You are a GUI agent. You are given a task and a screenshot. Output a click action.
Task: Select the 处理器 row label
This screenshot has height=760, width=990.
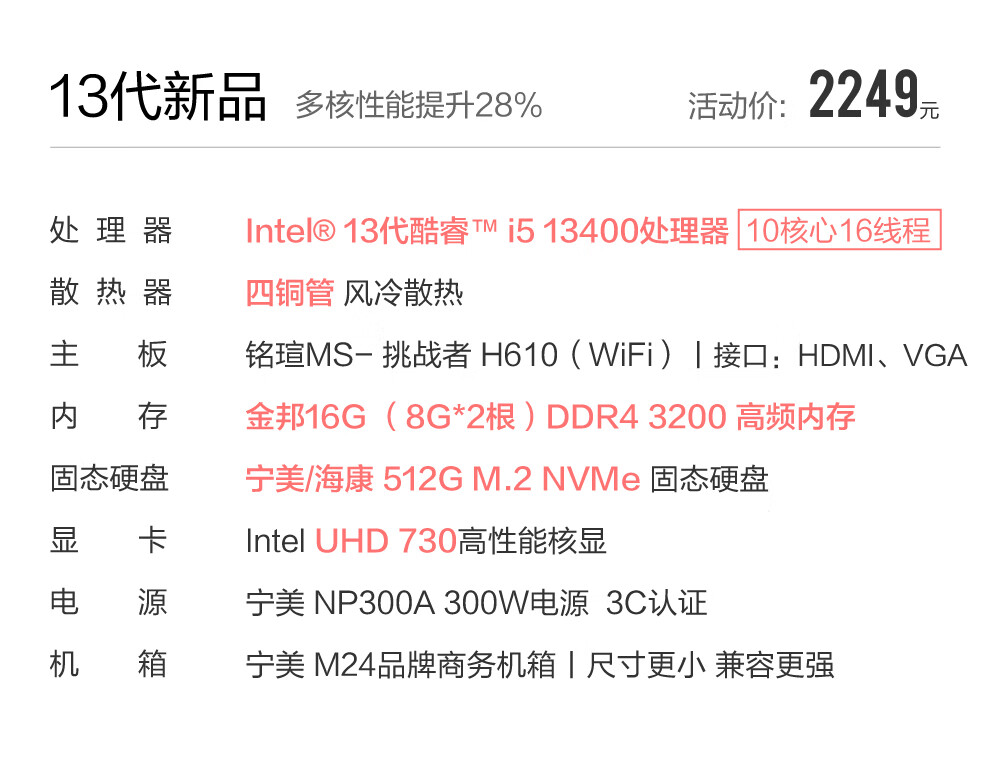point(111,230)
